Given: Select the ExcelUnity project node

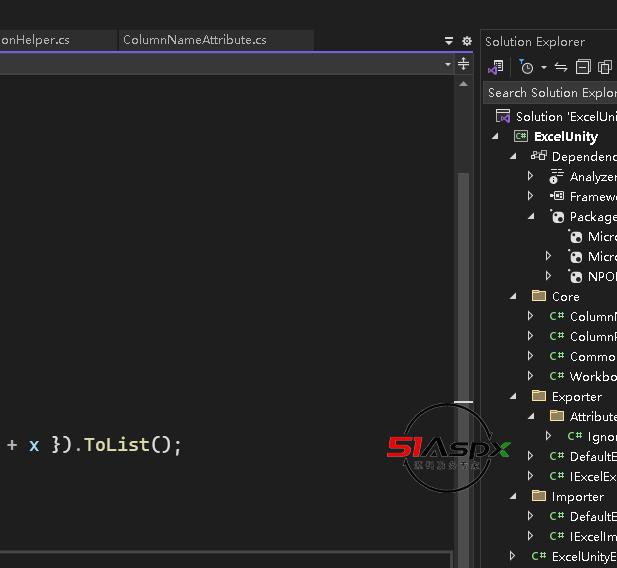Looking at the screenshot, I should (566, 137).
